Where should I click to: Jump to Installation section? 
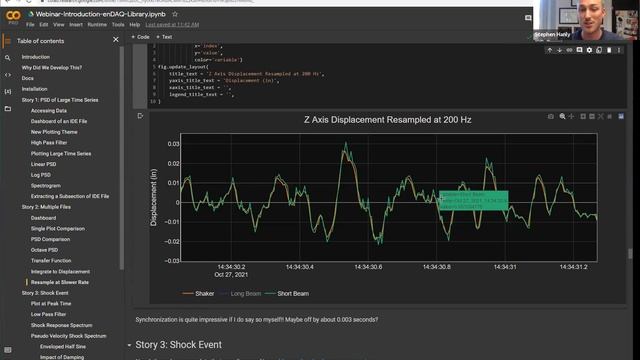34,89
